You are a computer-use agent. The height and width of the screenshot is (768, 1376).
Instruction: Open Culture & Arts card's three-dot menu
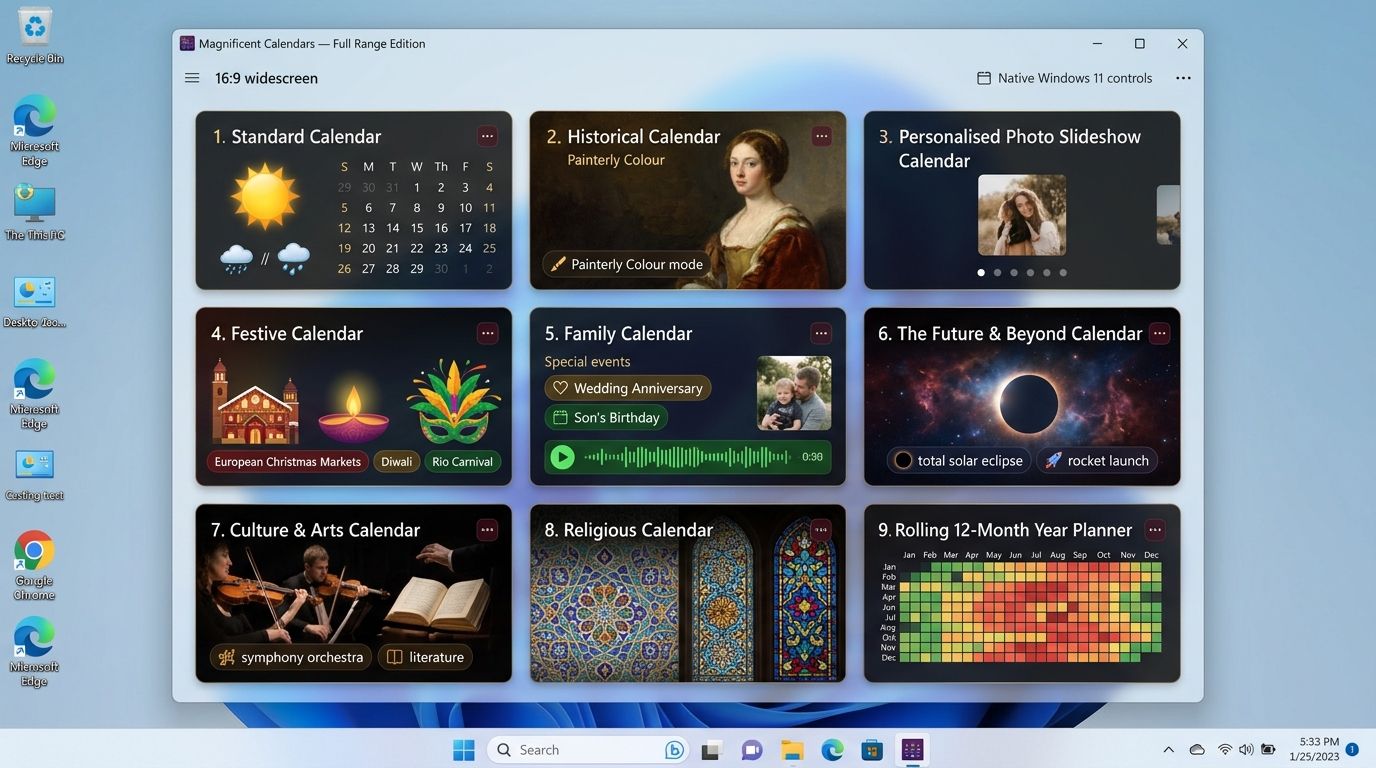[x=487, y=530]
